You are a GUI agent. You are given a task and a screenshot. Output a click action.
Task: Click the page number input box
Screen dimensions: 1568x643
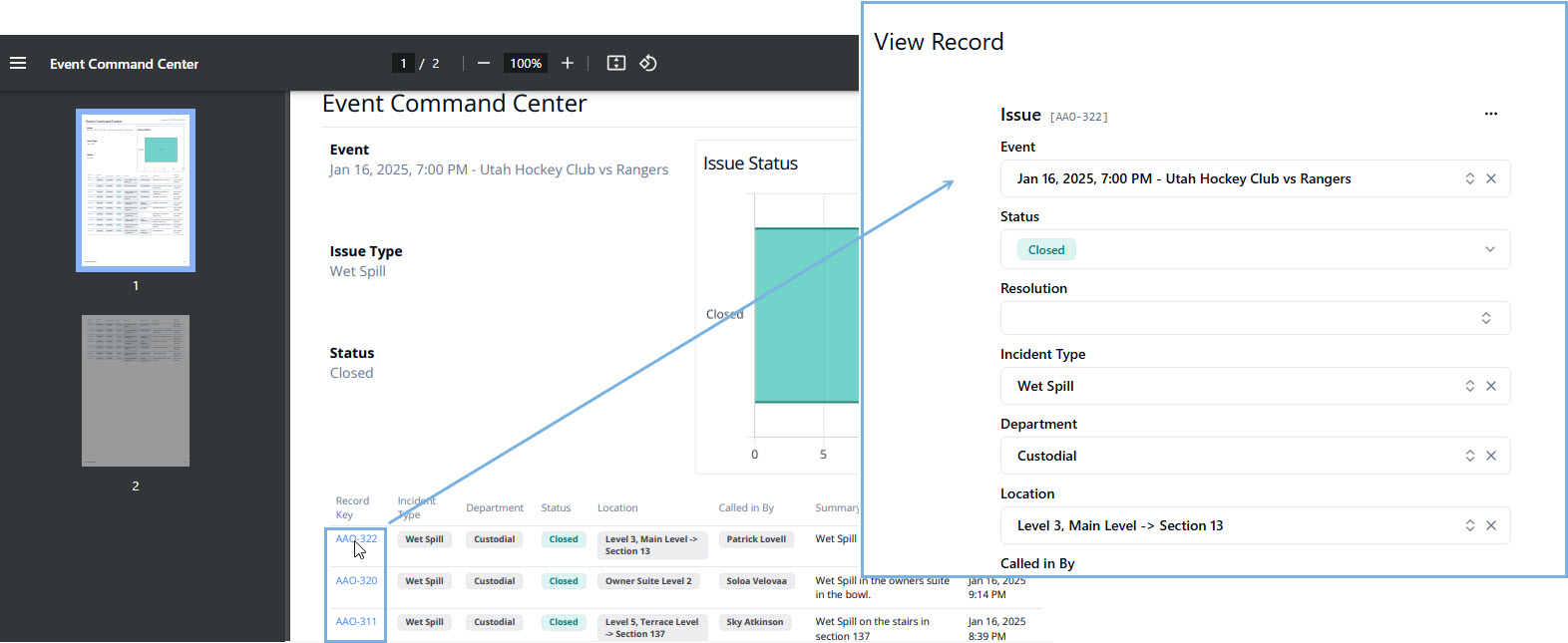[403, 63]
